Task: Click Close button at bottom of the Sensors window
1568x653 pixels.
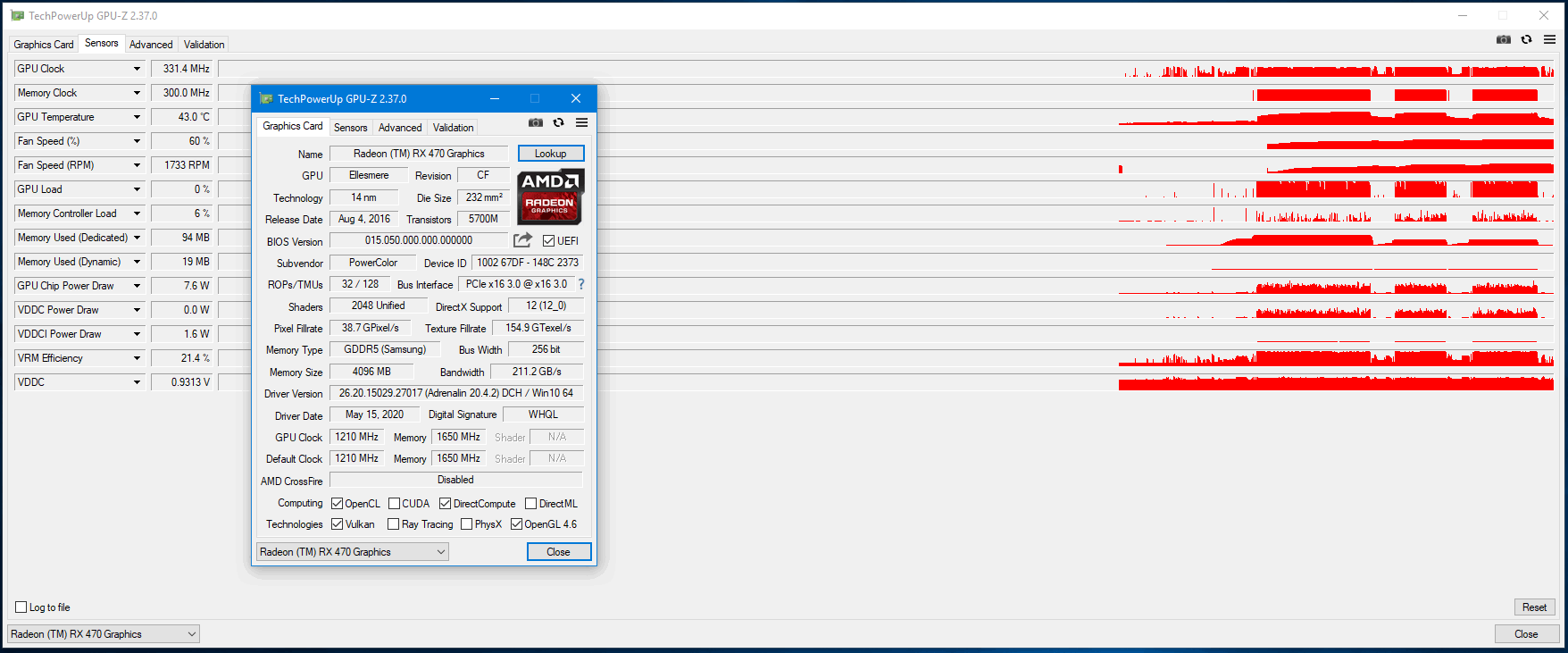Action: [x=1527, y=634]
